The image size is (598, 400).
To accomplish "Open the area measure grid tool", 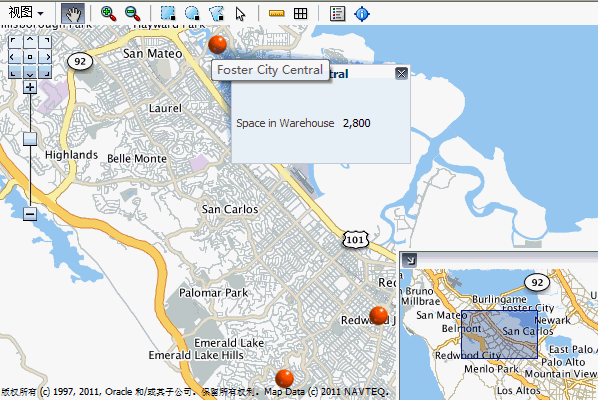I will coord(301,14).
